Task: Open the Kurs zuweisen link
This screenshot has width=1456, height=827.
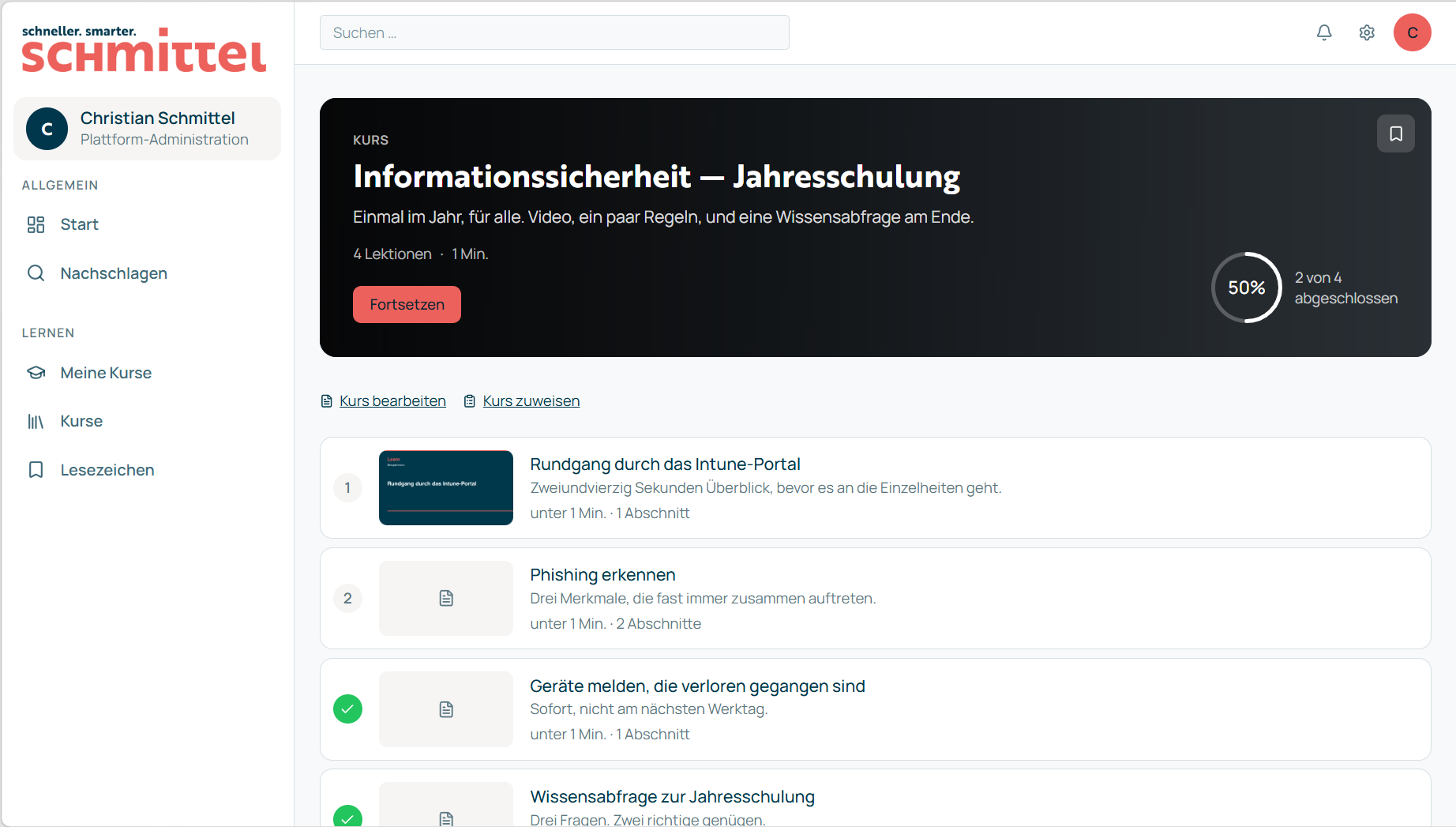Action: (531, 401)
